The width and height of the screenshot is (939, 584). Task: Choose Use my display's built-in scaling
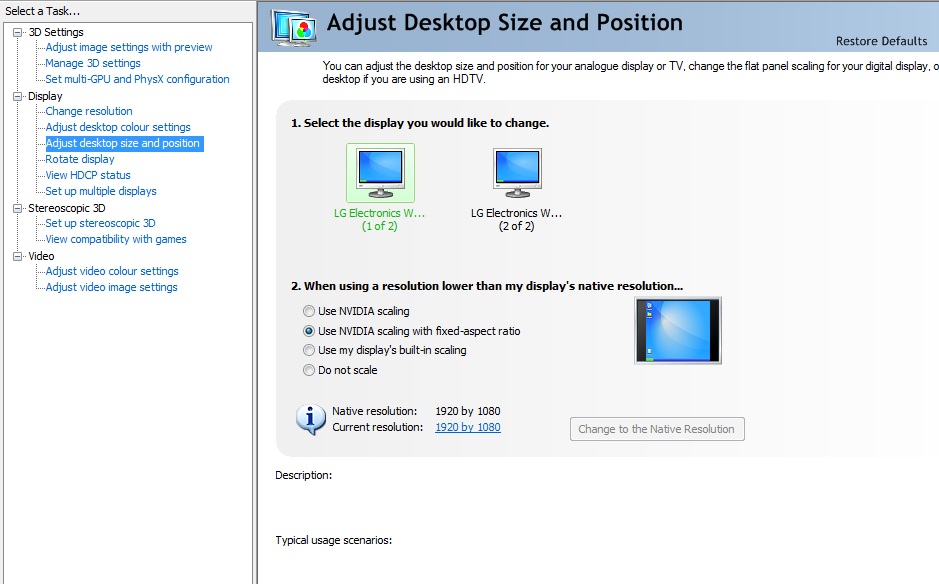tap(309, 350)
